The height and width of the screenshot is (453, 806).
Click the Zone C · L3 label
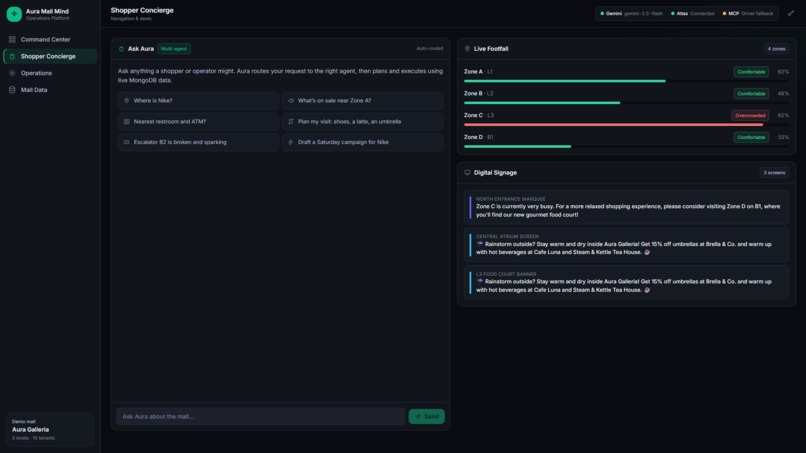click(479, 116)
